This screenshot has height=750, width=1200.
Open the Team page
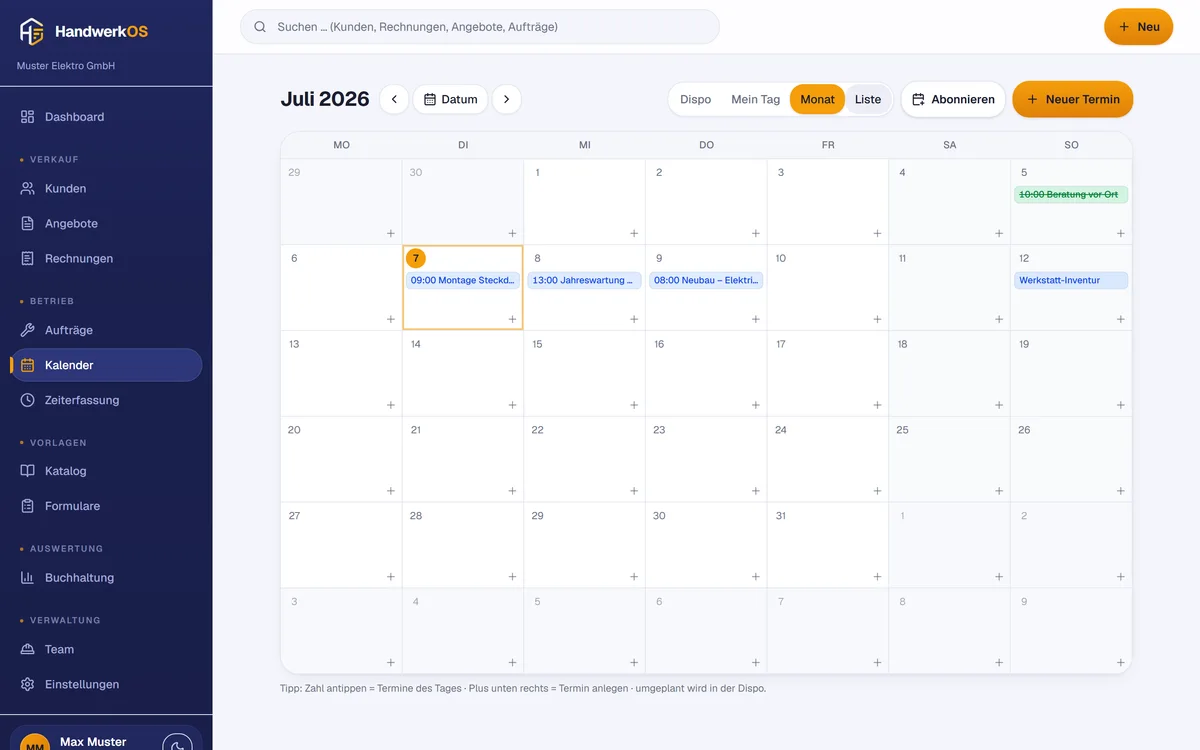106,649
